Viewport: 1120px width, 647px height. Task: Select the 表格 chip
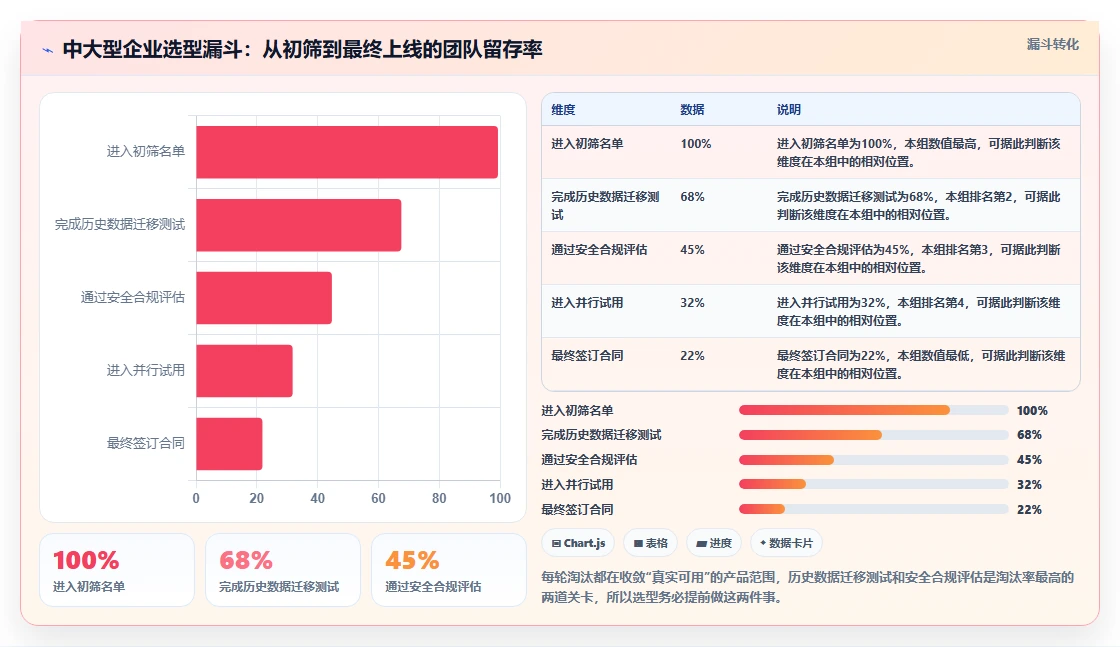pos(651,543)
